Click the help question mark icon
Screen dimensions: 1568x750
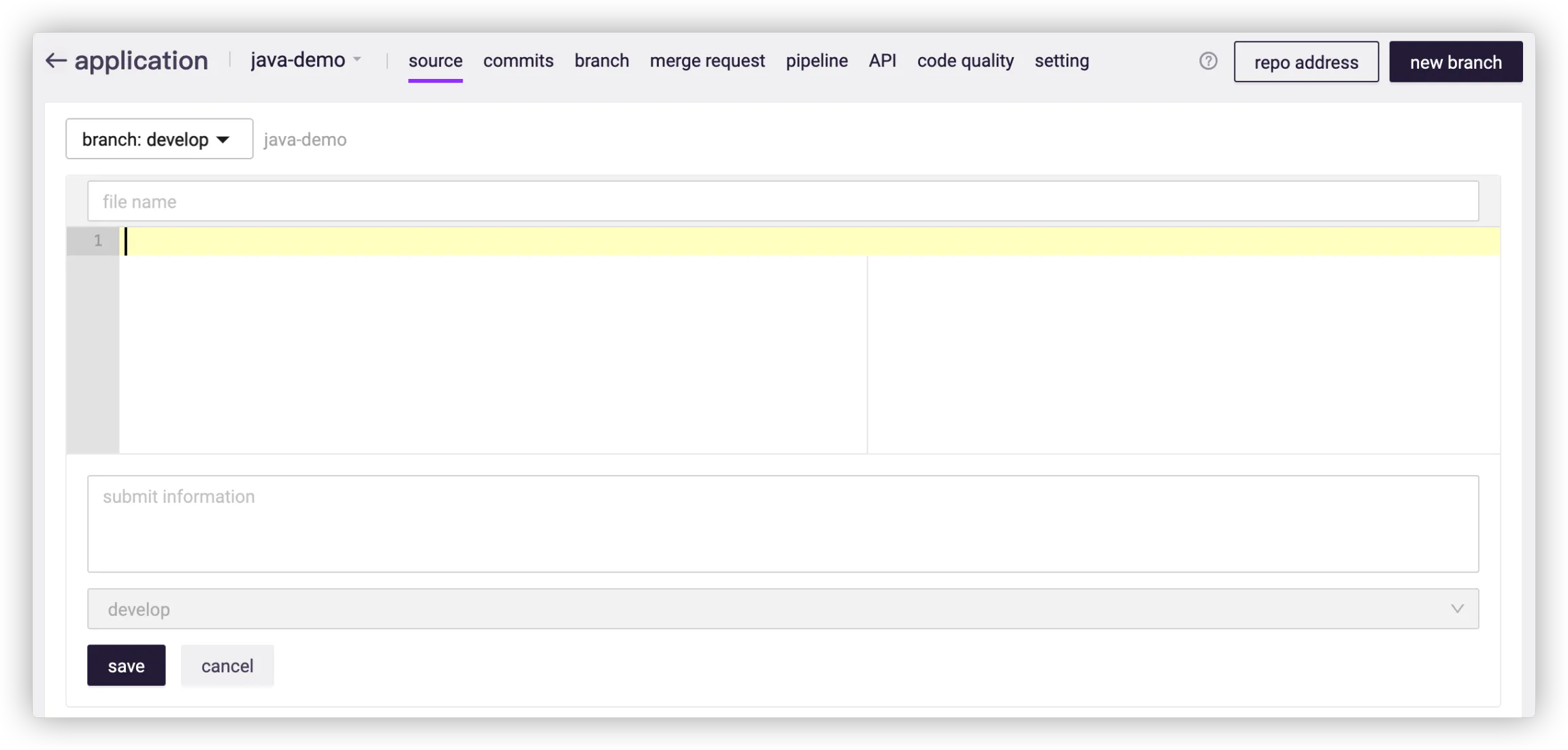coord(1208,61)
